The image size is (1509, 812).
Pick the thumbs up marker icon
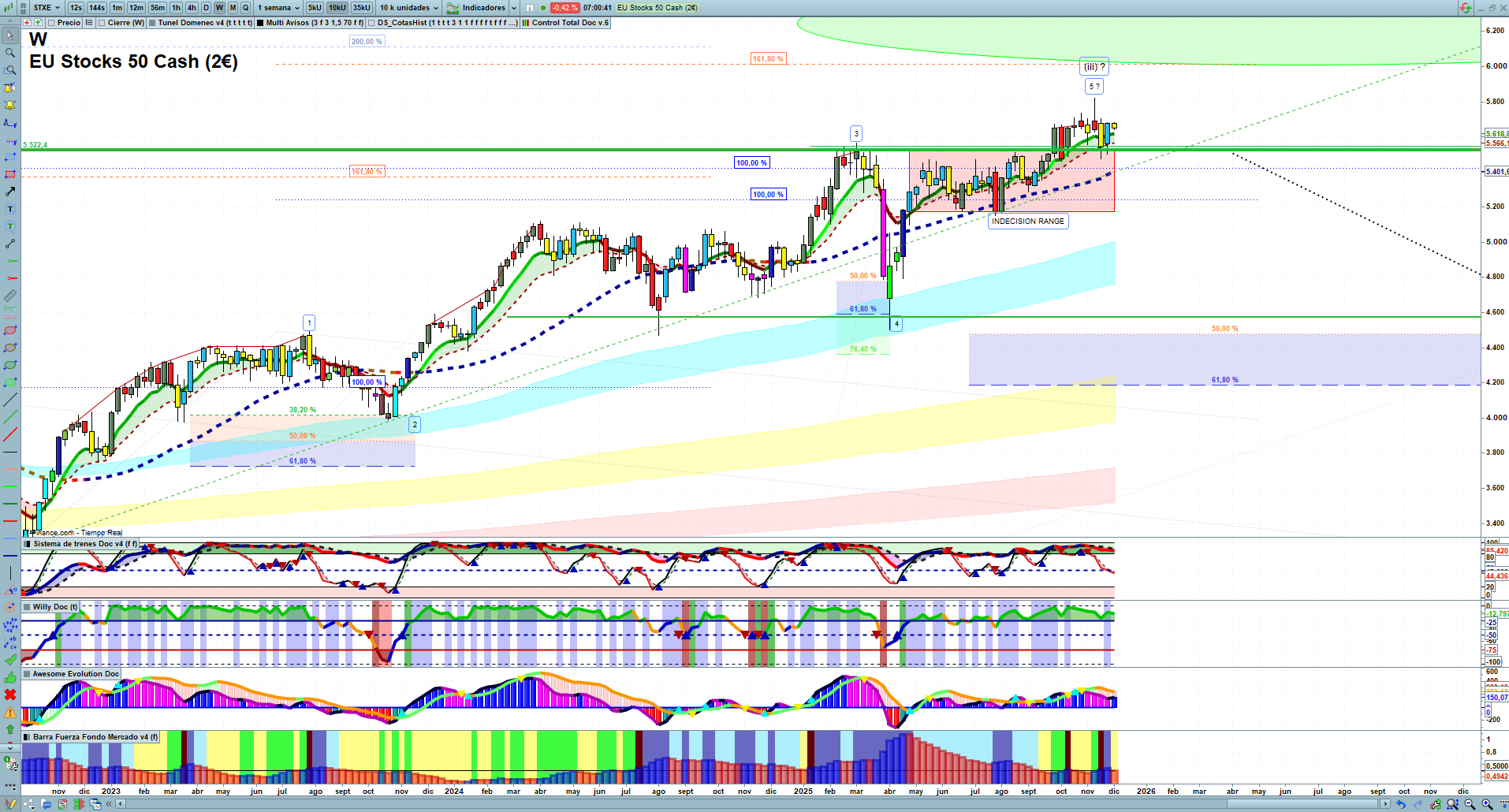(x=10, y=677)
